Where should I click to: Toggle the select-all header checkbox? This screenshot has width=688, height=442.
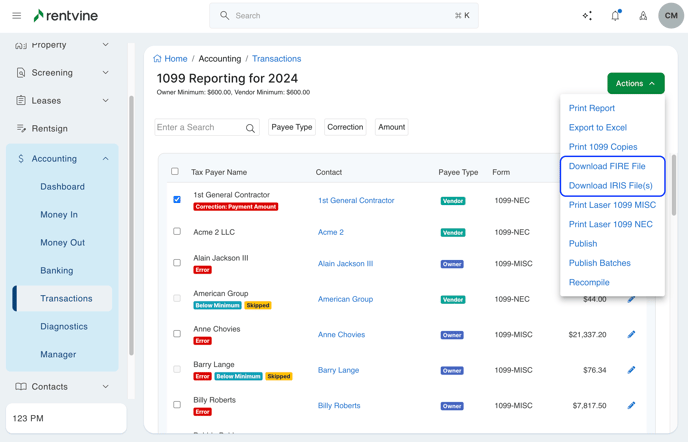[x=175, y=172]
